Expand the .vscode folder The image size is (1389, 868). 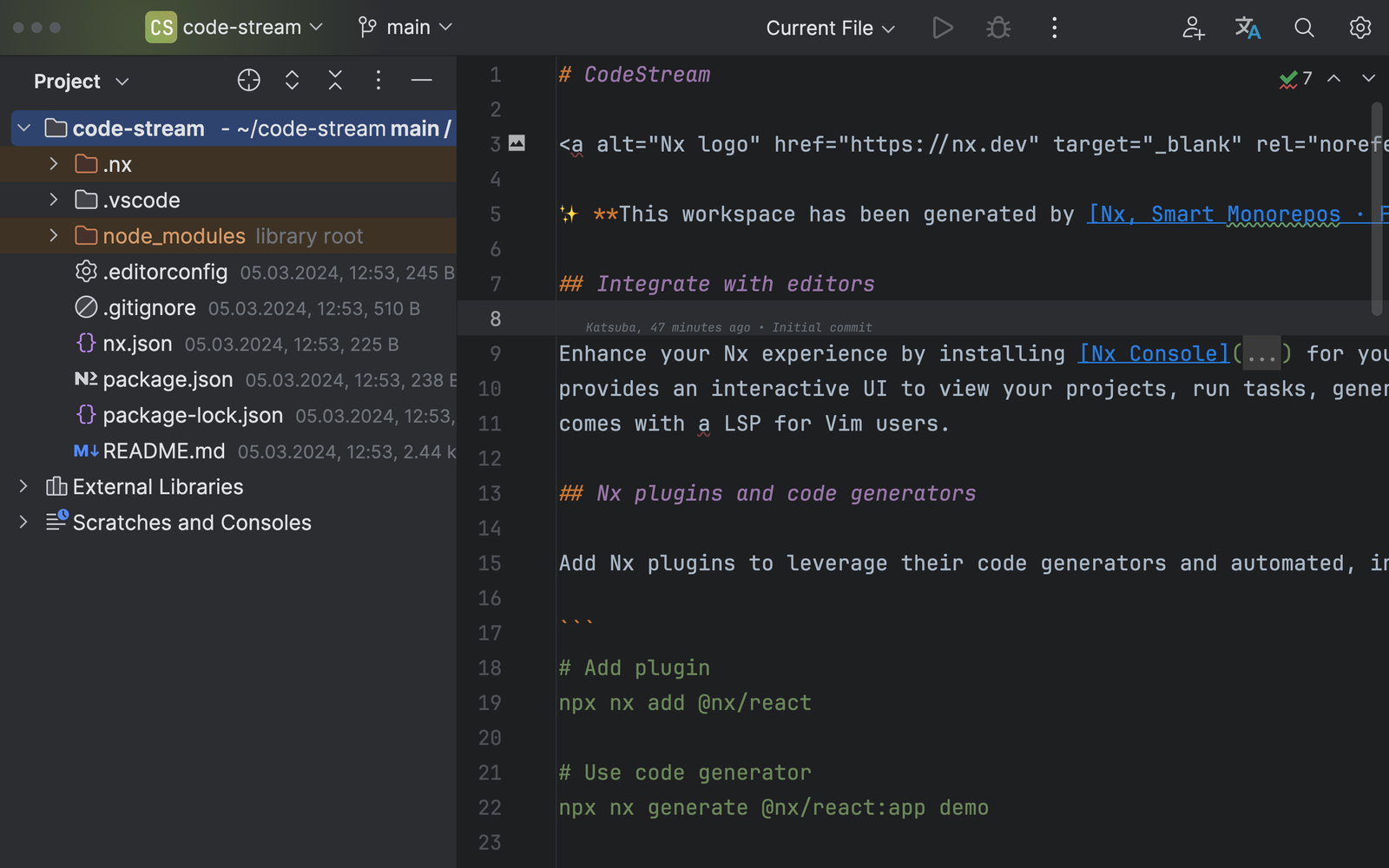click(54, 200)
